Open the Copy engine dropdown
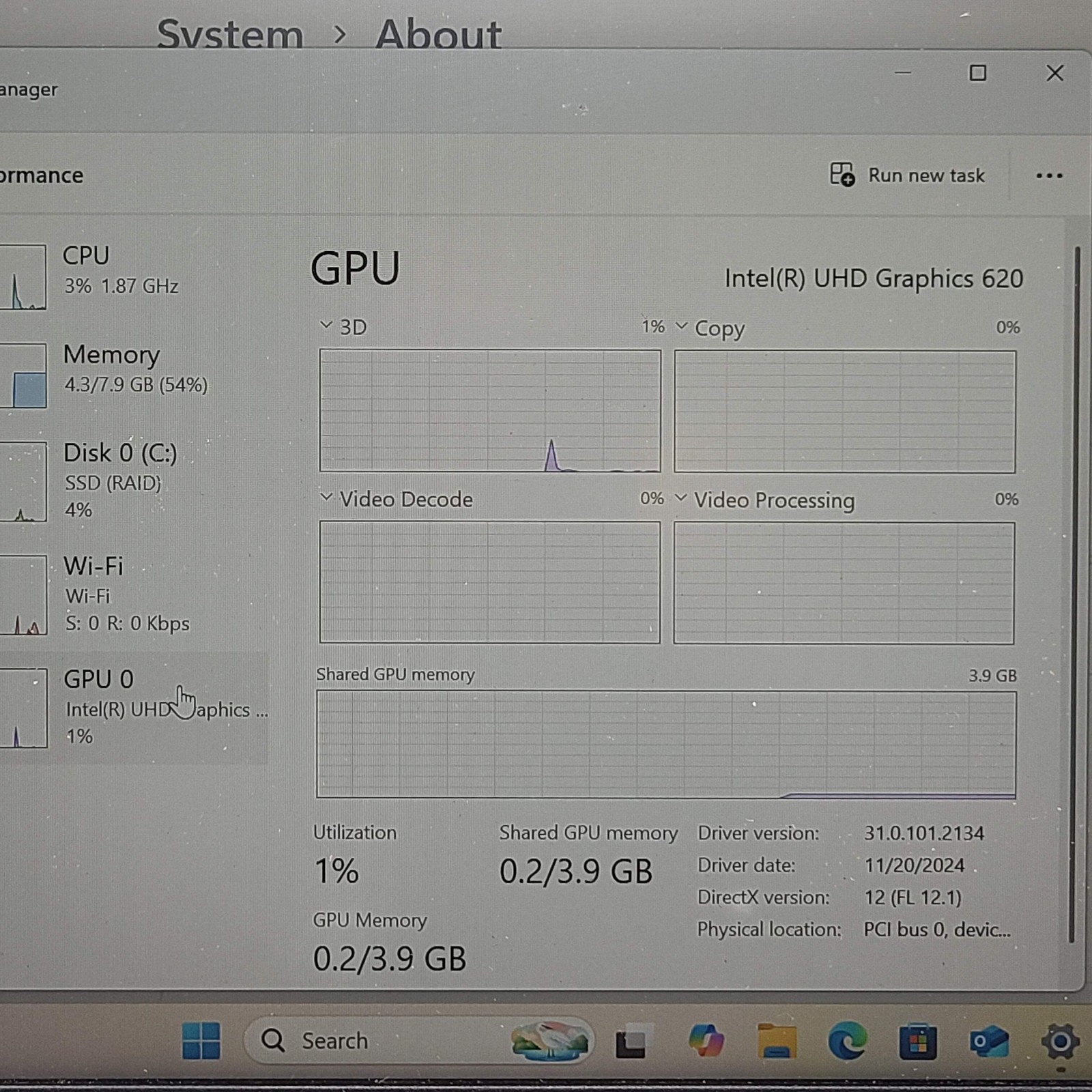This screenshot has height=1092, width=1092. pyautogui.click(x=681, y=326)
